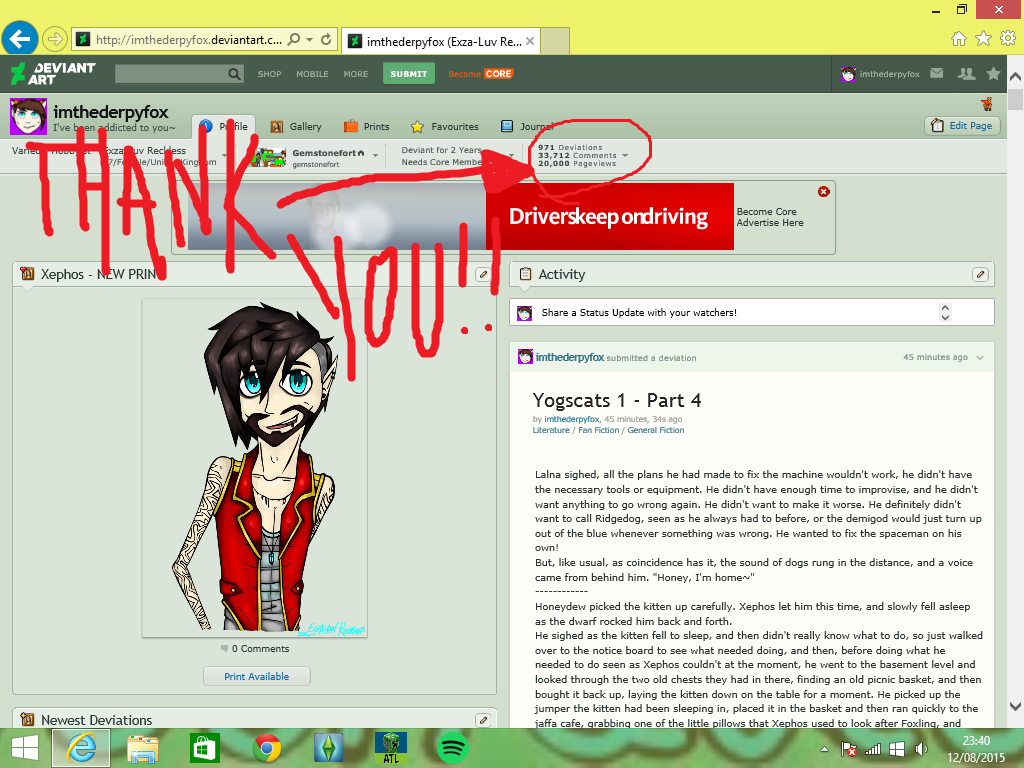Open the General Fiction category link
Image resolution: width=1024 pixels, height=768 pixels.
coord(656,430)
